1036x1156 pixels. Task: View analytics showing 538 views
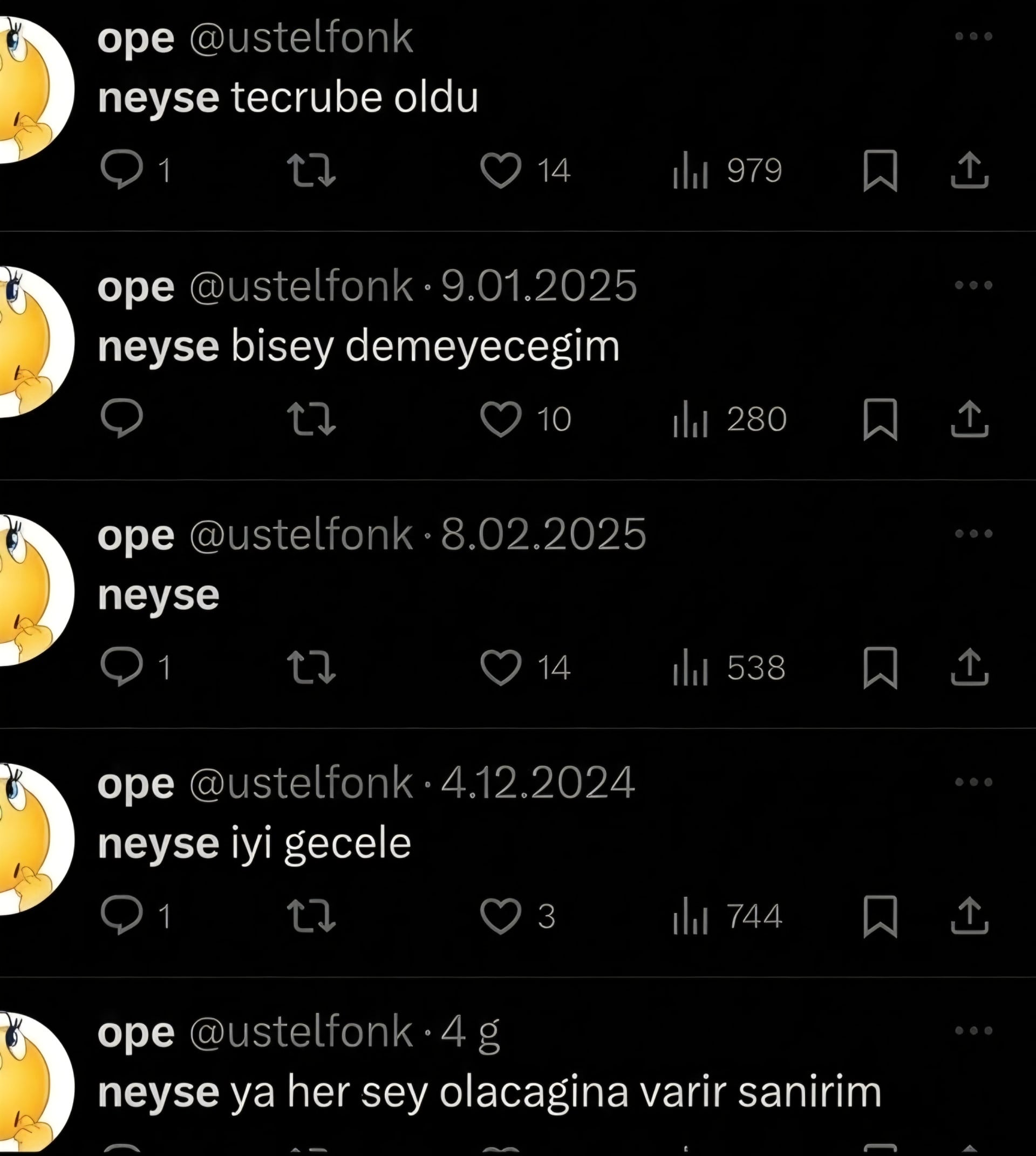point(729,668)
